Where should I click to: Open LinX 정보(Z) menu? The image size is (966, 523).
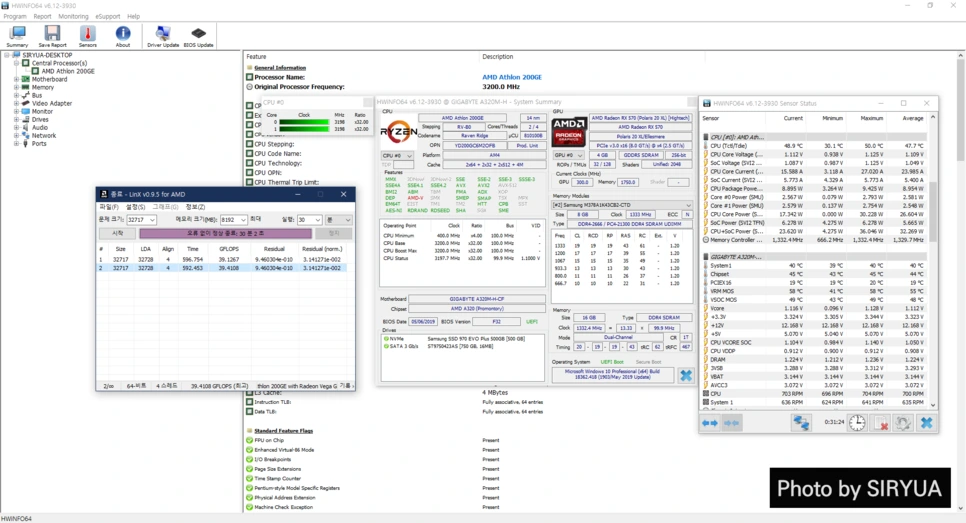195,207
